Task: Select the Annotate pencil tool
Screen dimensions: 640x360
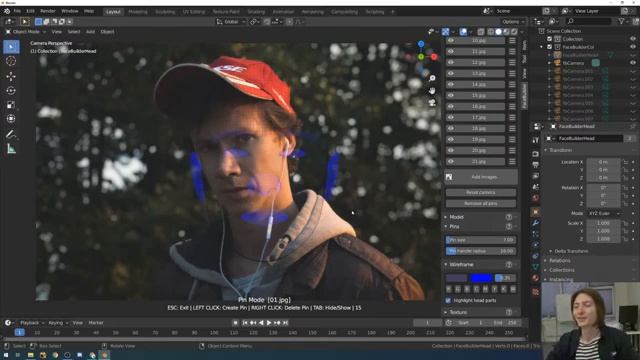Action: click(x=11, y=134)
